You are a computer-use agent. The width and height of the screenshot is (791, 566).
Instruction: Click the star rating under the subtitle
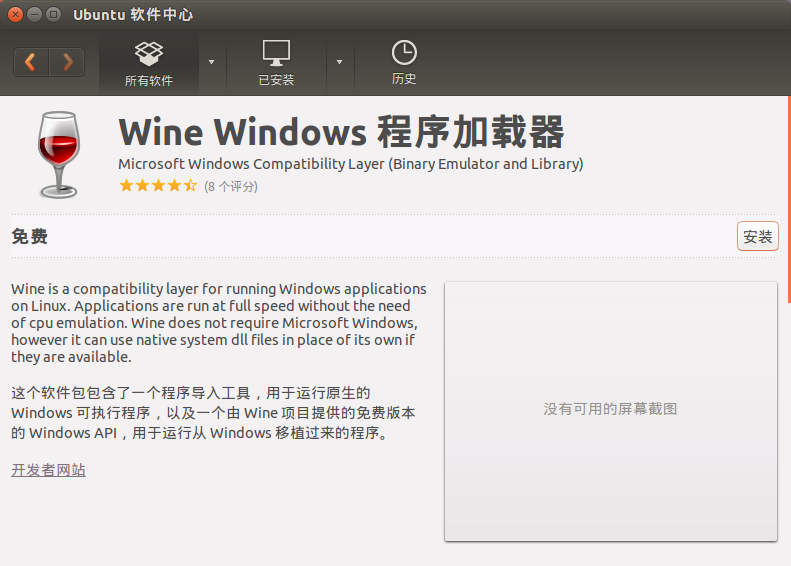tap(158, 186)
